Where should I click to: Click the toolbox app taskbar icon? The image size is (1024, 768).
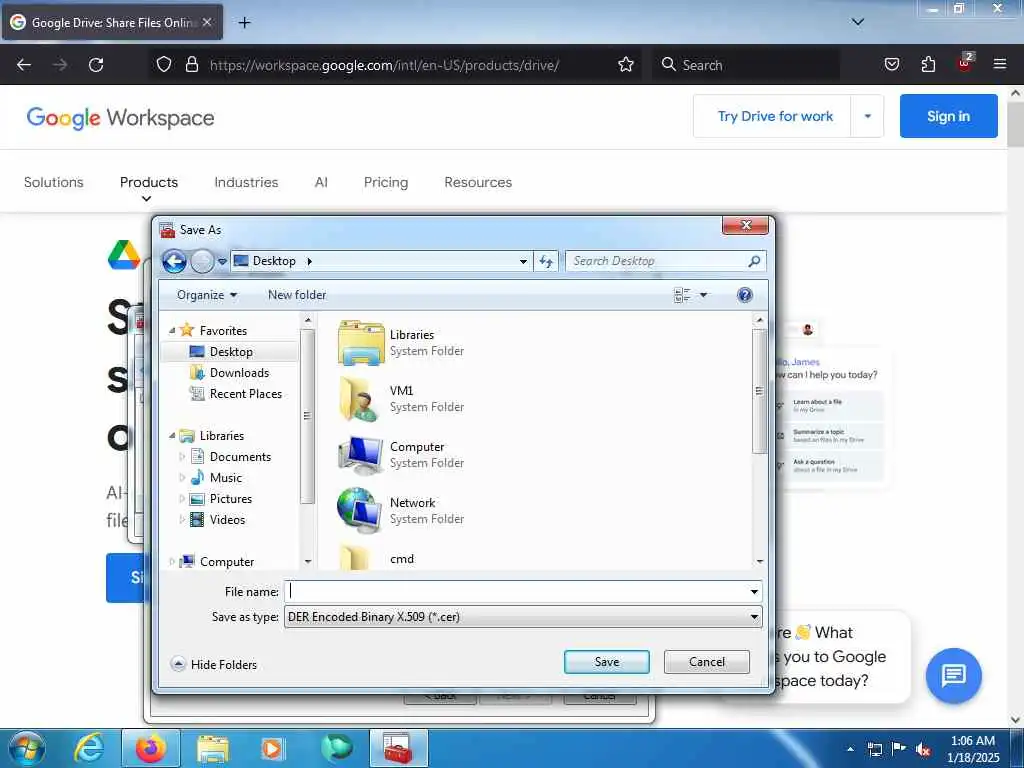tap(398, 748)
